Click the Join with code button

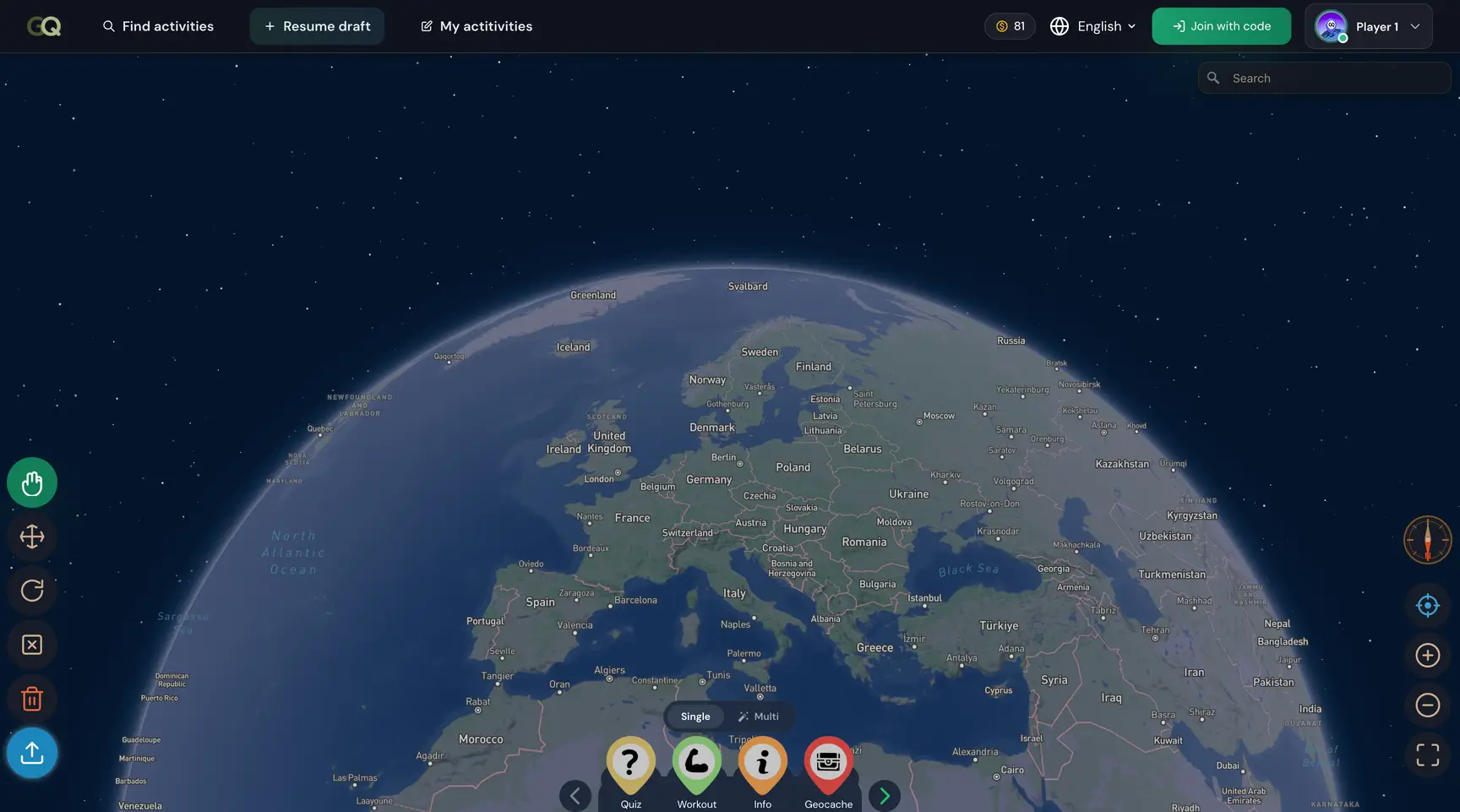[x=1221, y=26]
